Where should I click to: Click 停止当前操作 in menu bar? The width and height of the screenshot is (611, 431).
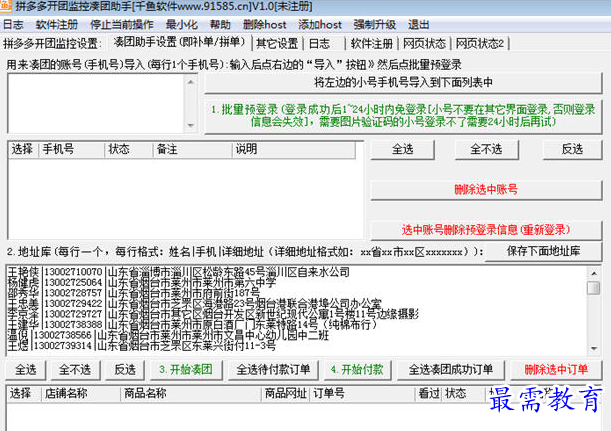coord(122,25)
